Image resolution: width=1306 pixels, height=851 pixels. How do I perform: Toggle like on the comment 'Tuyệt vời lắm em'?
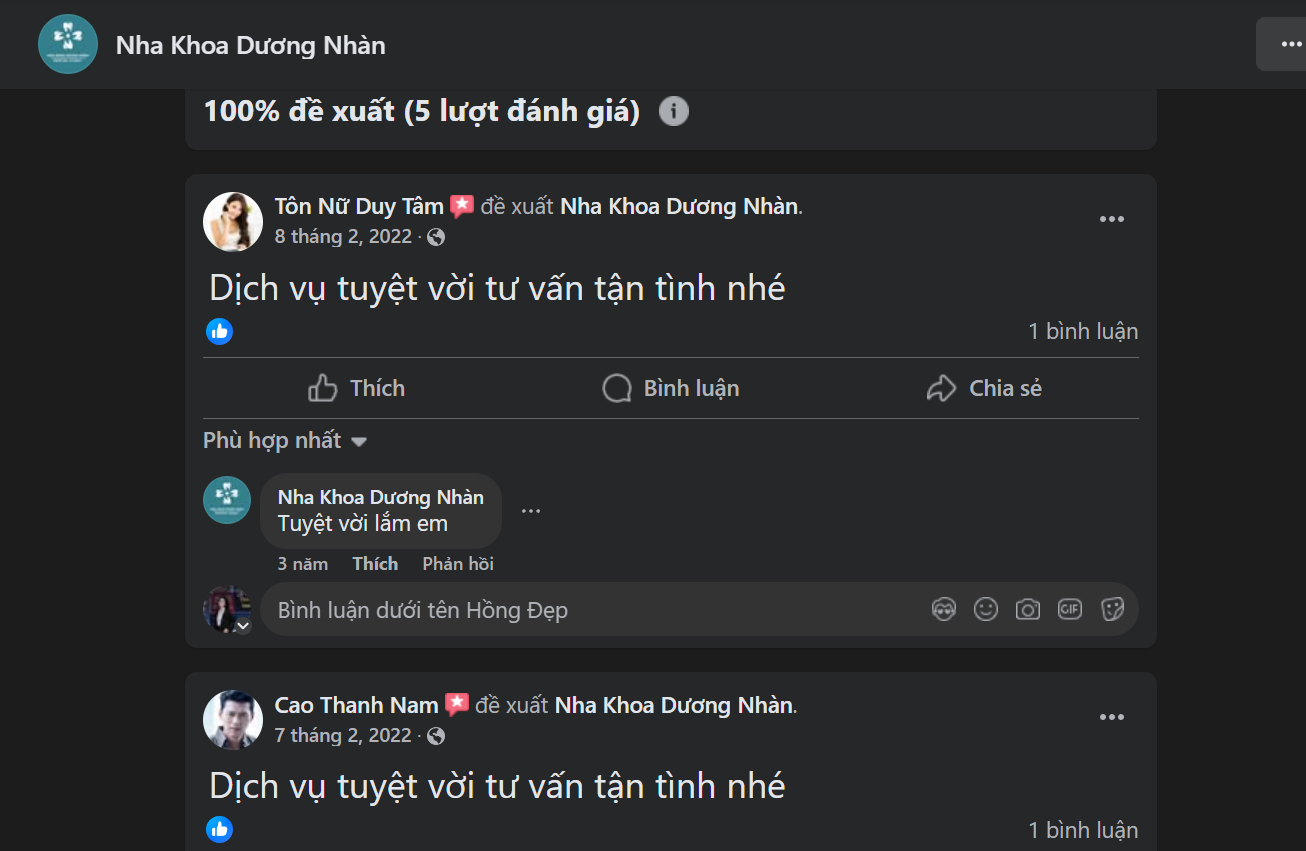coord(375,563)
